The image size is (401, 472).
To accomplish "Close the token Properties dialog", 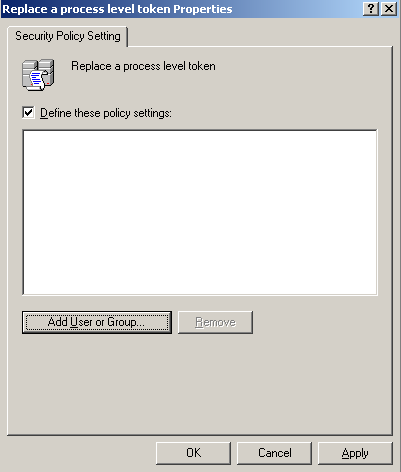I will [x=389, y=9].
